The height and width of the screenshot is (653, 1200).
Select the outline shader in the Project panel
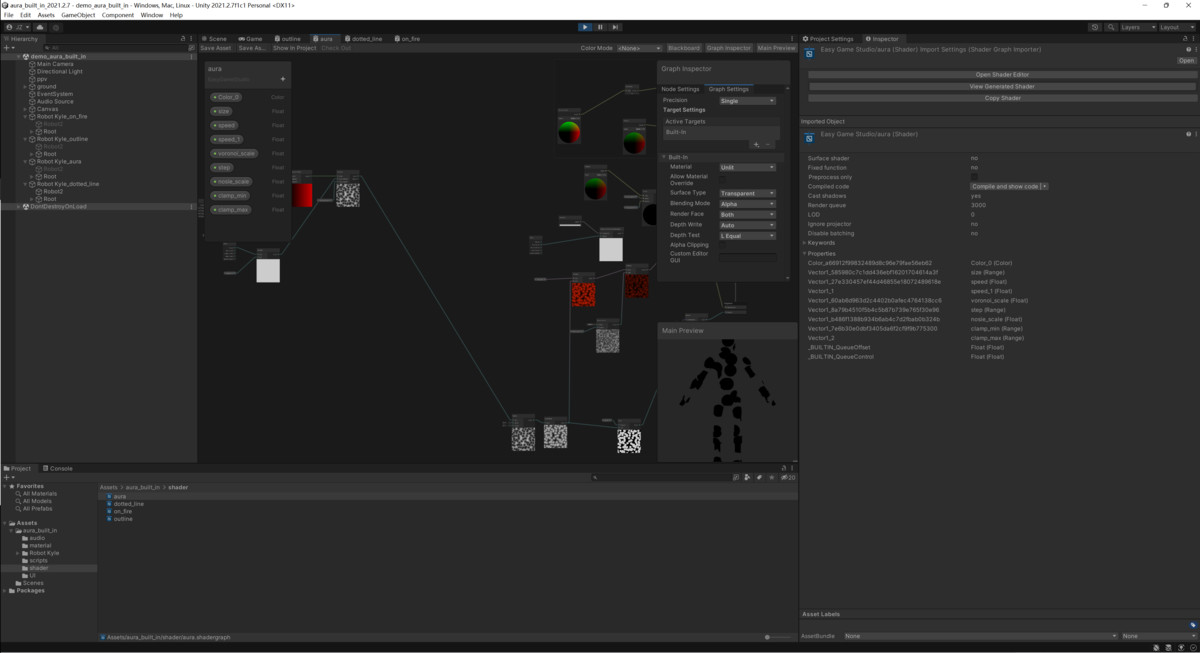click(121, 518)
